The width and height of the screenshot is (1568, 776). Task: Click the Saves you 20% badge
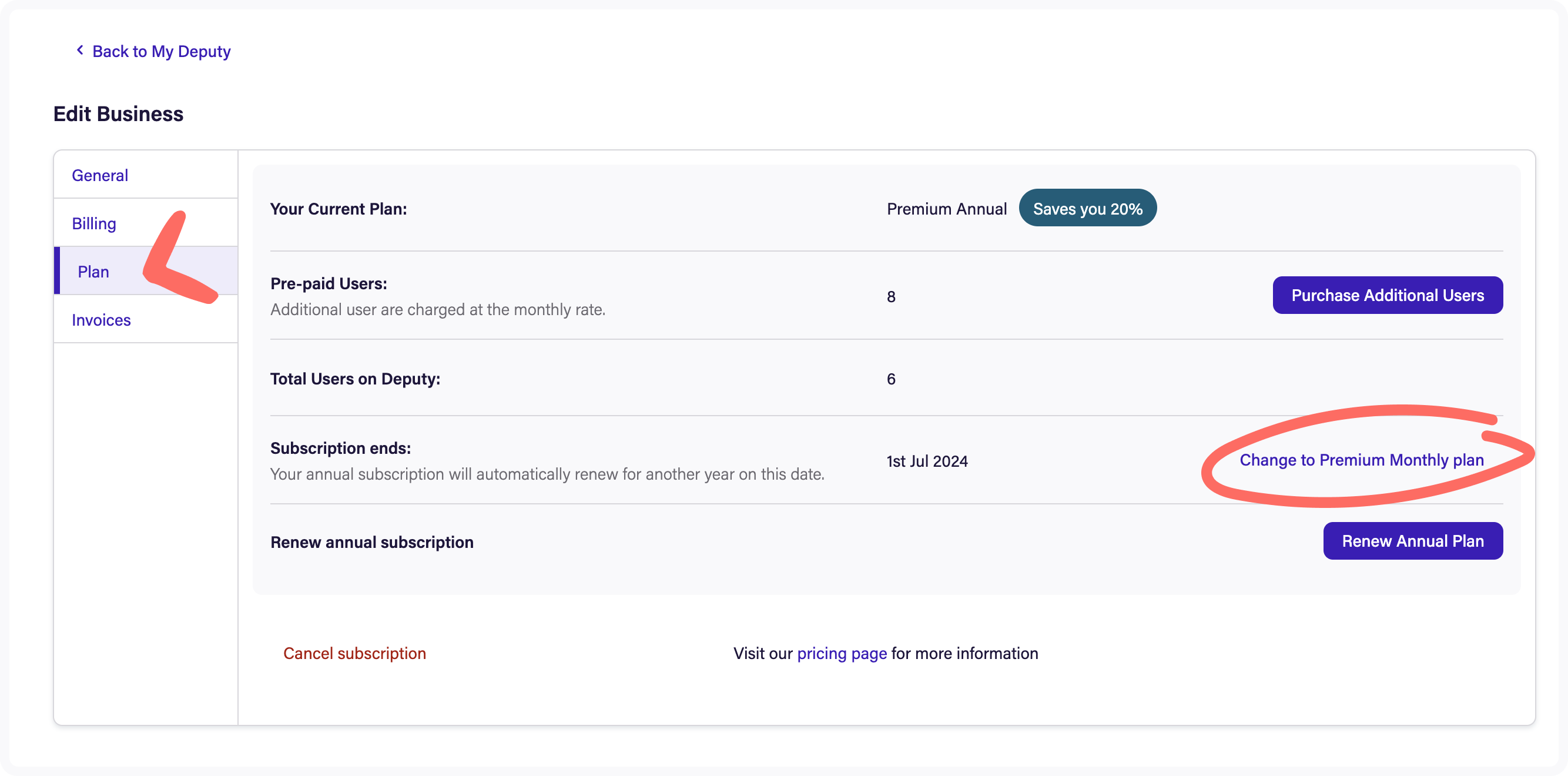1088,208
